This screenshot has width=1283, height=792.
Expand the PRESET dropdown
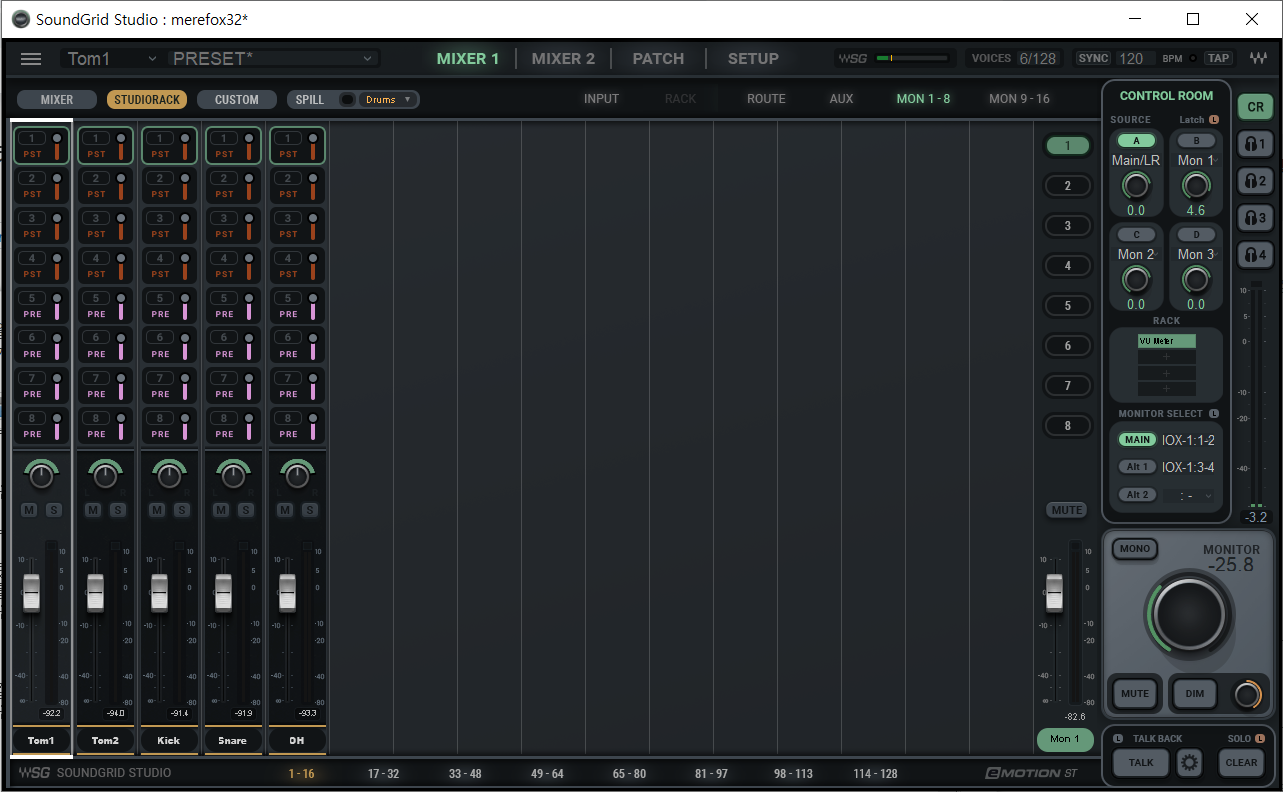point(275,59)
